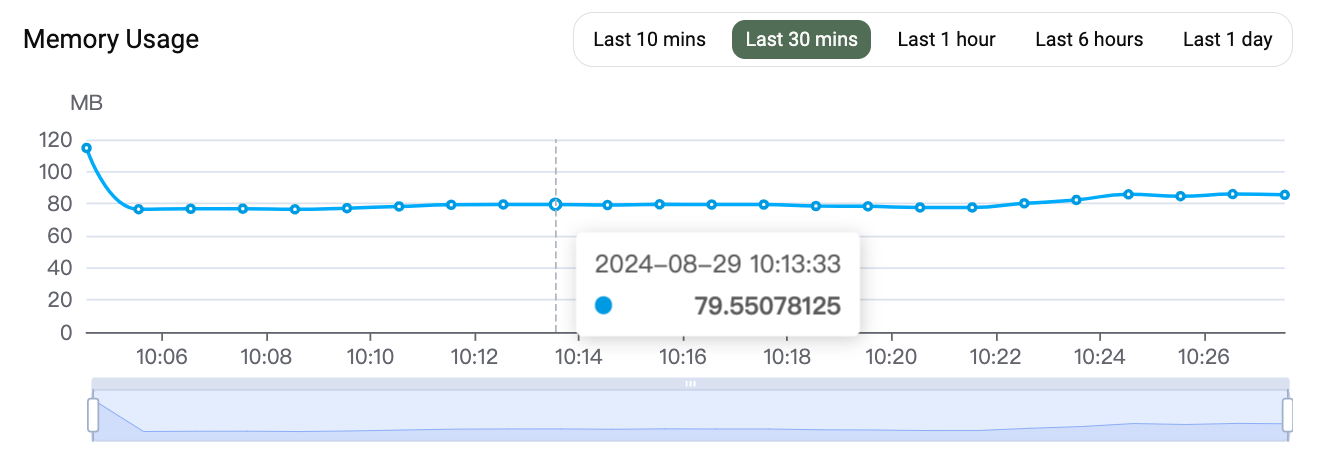Viewport: 1329px width, 463px height.
Task: Click the blue series dot in the tooltip
Action: tap(603, 306)
